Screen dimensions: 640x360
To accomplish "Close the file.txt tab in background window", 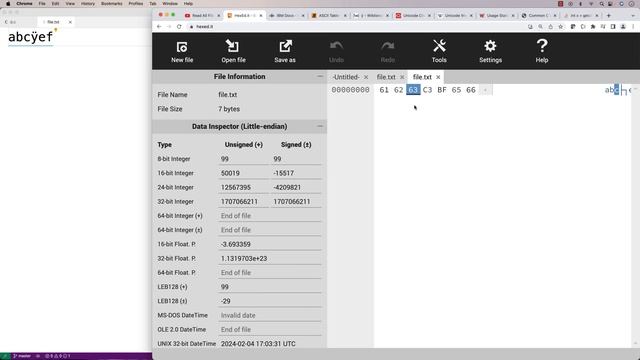I will pyautogui.click(x=70, y=22).
